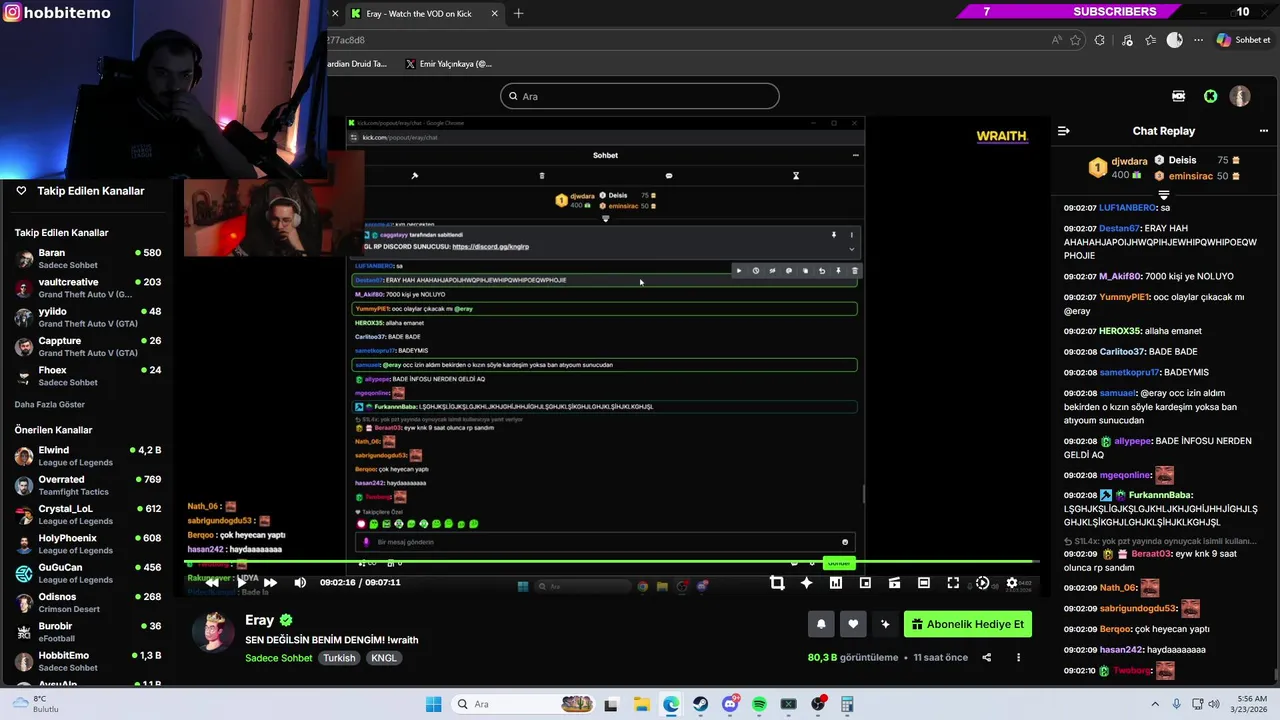Click Eray's channel avatar
This screenshot has width=1280, height=720.
point(214,633)
